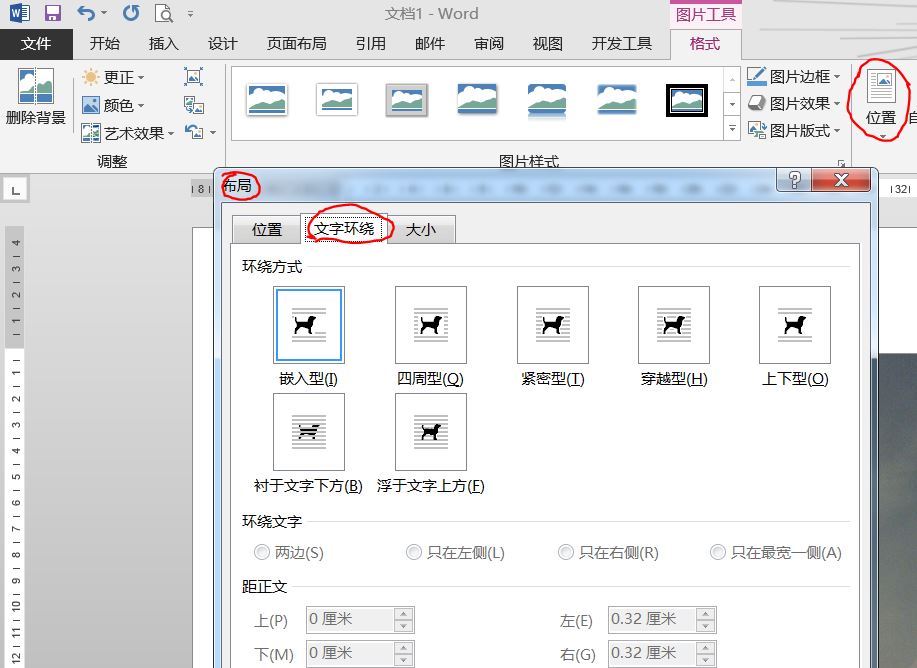Click the Position (位置) button in ribbon
917x668 pixels.
tap(881, 104)
